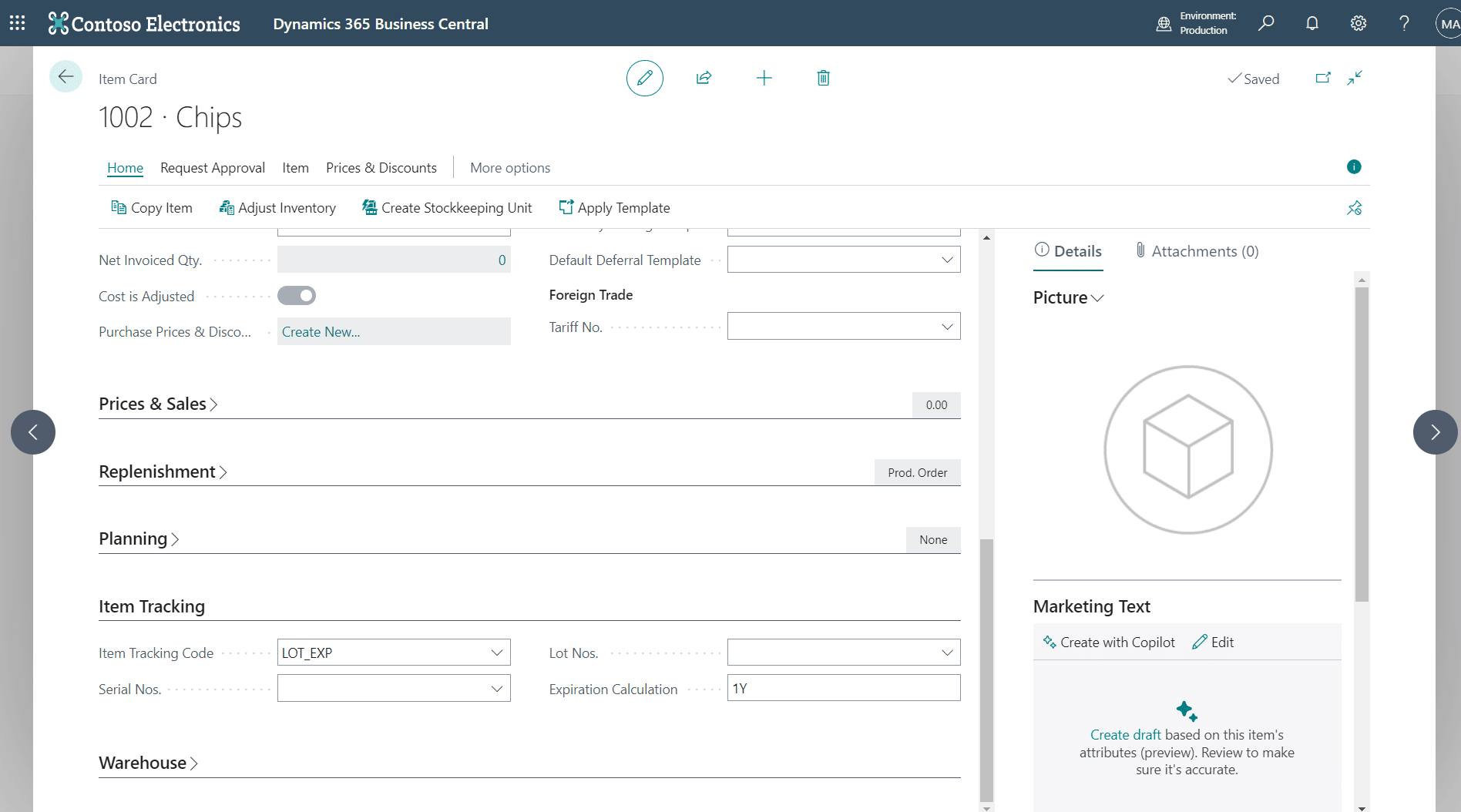Click the Create New... link
Viewport: 1461px width, 812px height.
(321, 332)
